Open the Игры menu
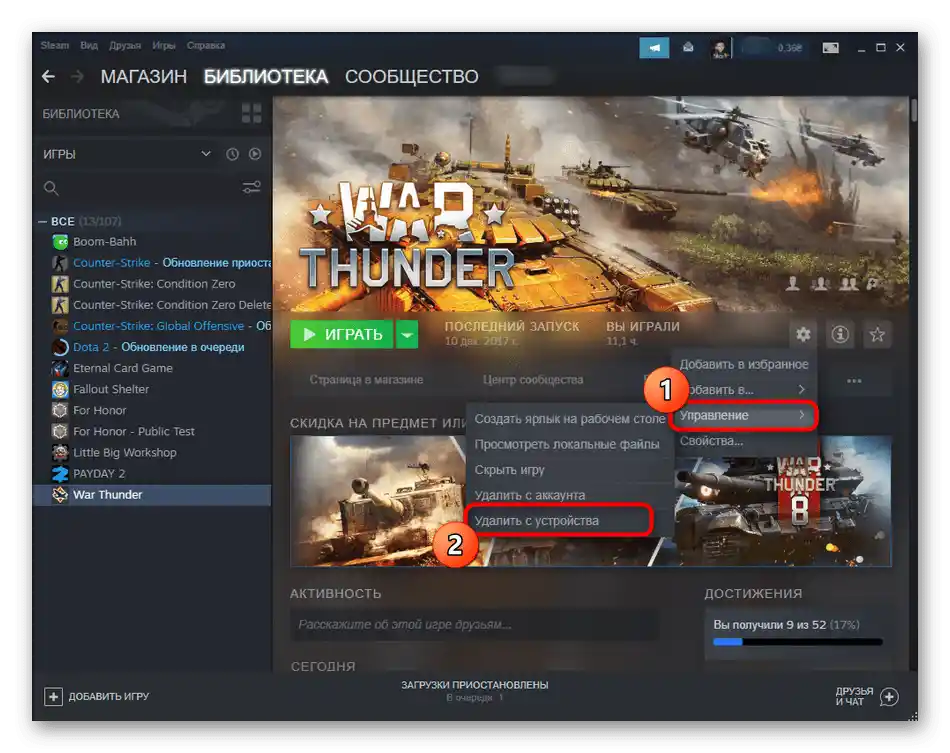Image resolution: width=950 pixels, height=753 pixels. [x=164, y=45]
